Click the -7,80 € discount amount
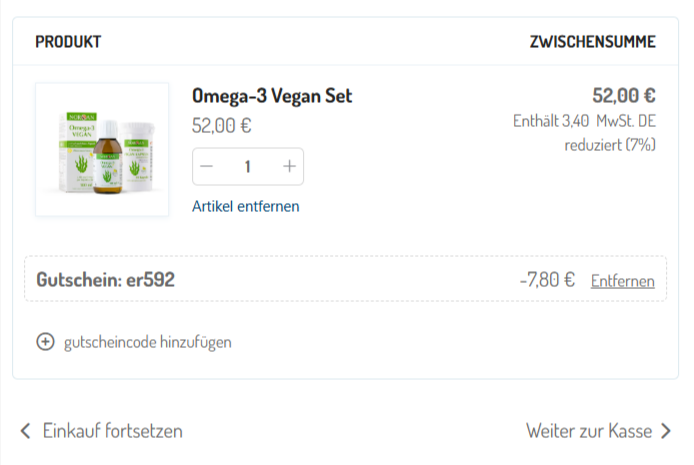The height and width of the screenshot is (465, 694). (547, 280)
